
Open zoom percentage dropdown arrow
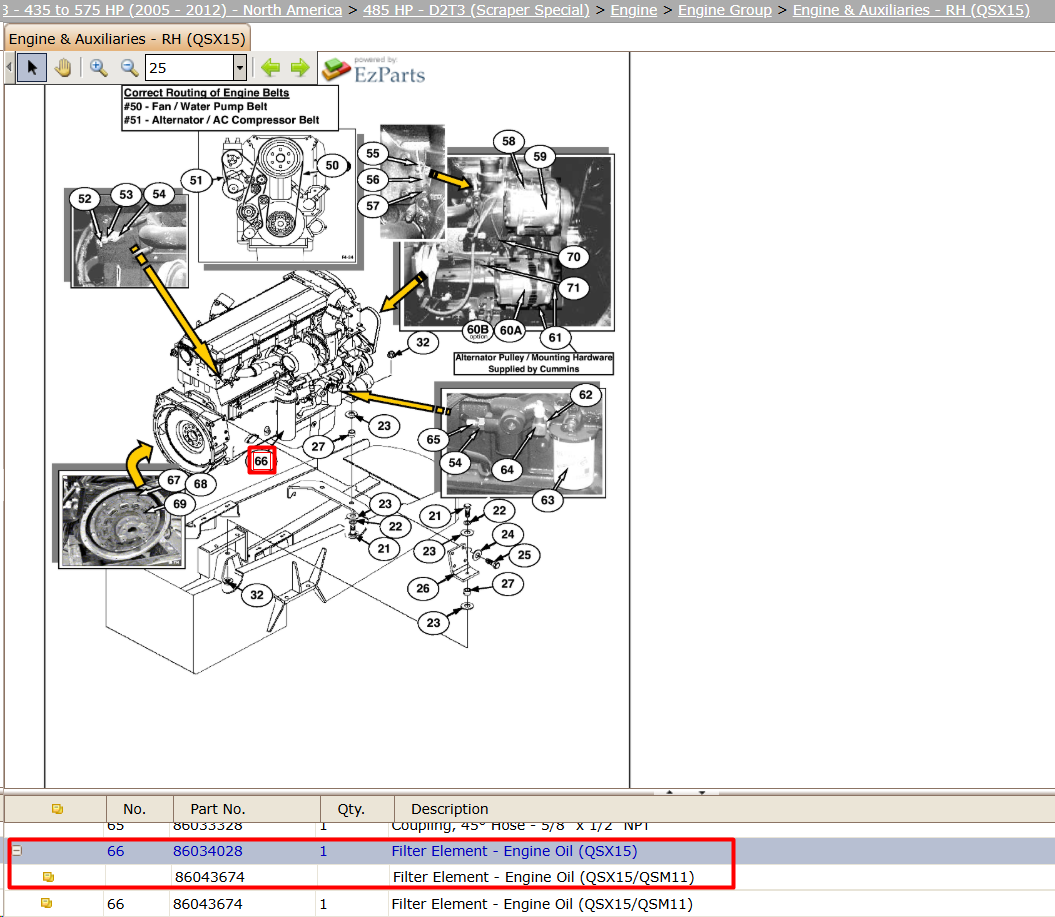(x=240, y=68)
